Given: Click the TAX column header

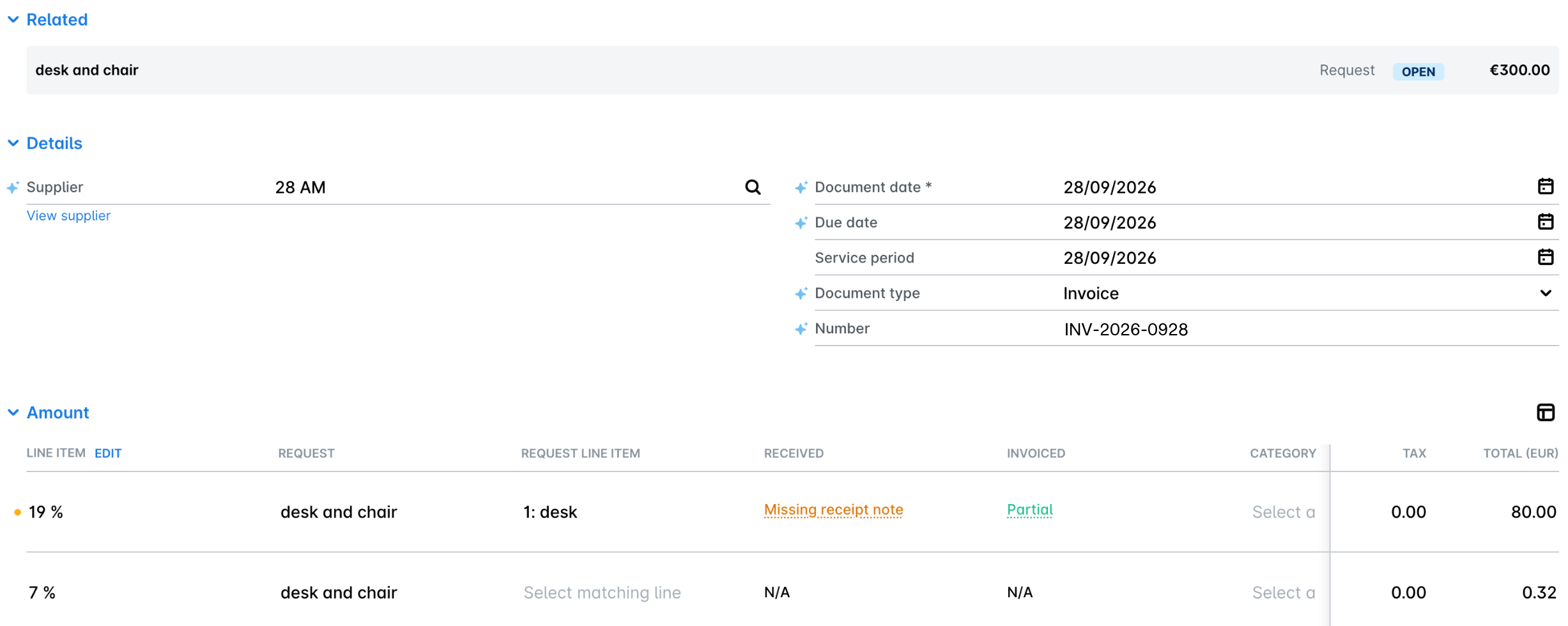Looking at the screenshot, I should [x=1414, y=454].
